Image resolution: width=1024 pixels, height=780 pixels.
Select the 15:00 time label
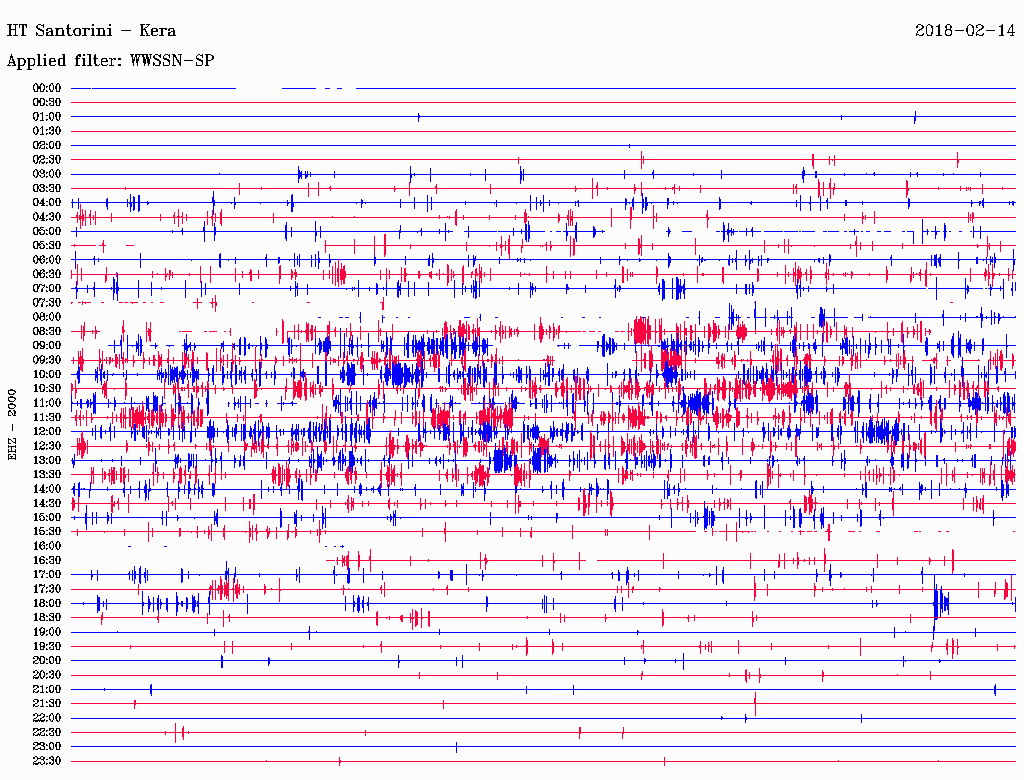click(x=47, y=517)
